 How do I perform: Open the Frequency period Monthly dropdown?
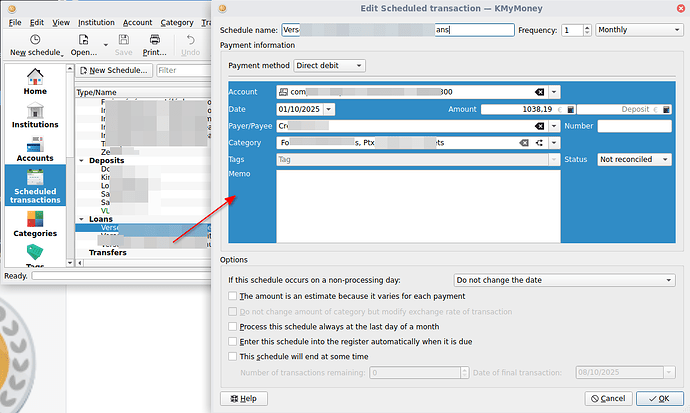(x=632, y=30)
